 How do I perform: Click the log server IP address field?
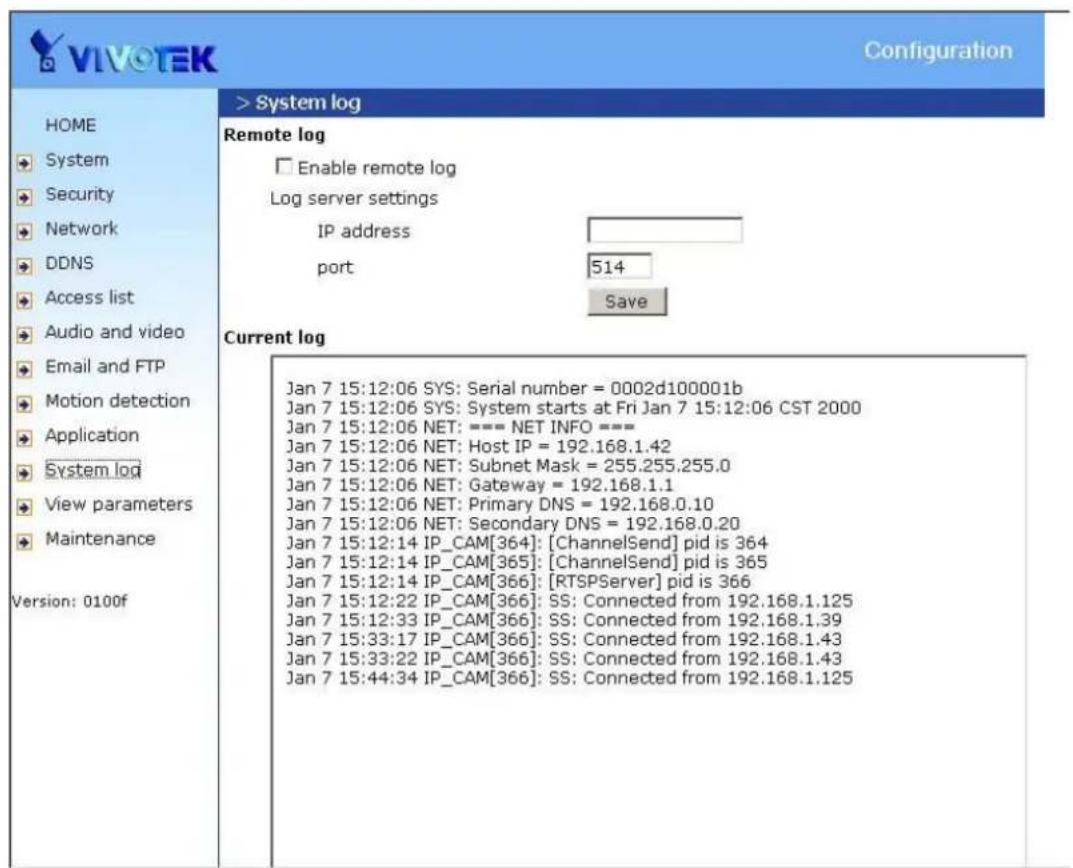point(664,230)
